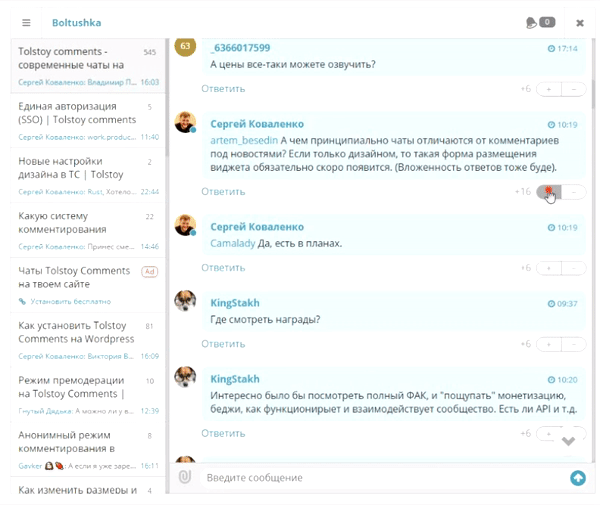Click the 17:14 timestamp
The width and height of the screenshot is (600, 505).
click(x=562, y=49)
